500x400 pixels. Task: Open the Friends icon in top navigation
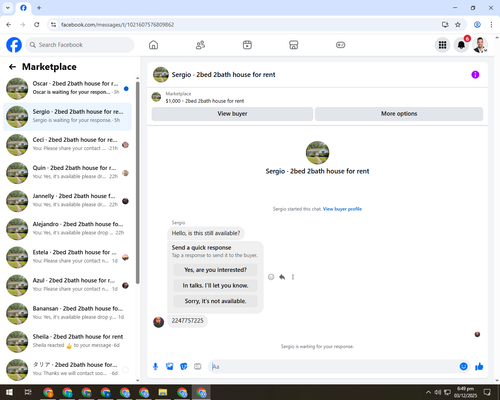point(200,45)
